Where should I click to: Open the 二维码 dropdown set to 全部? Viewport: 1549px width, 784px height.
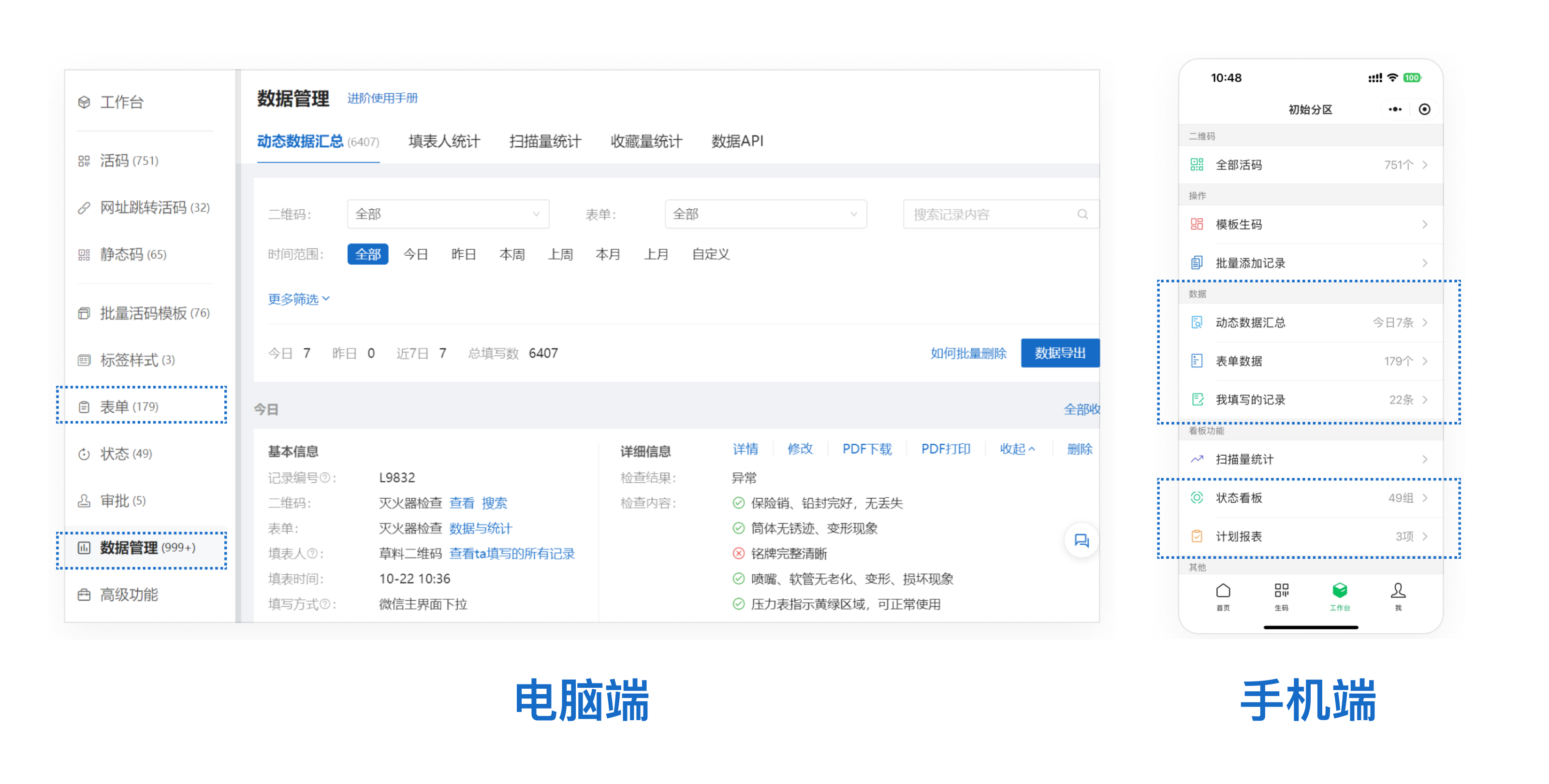[448, 215]
